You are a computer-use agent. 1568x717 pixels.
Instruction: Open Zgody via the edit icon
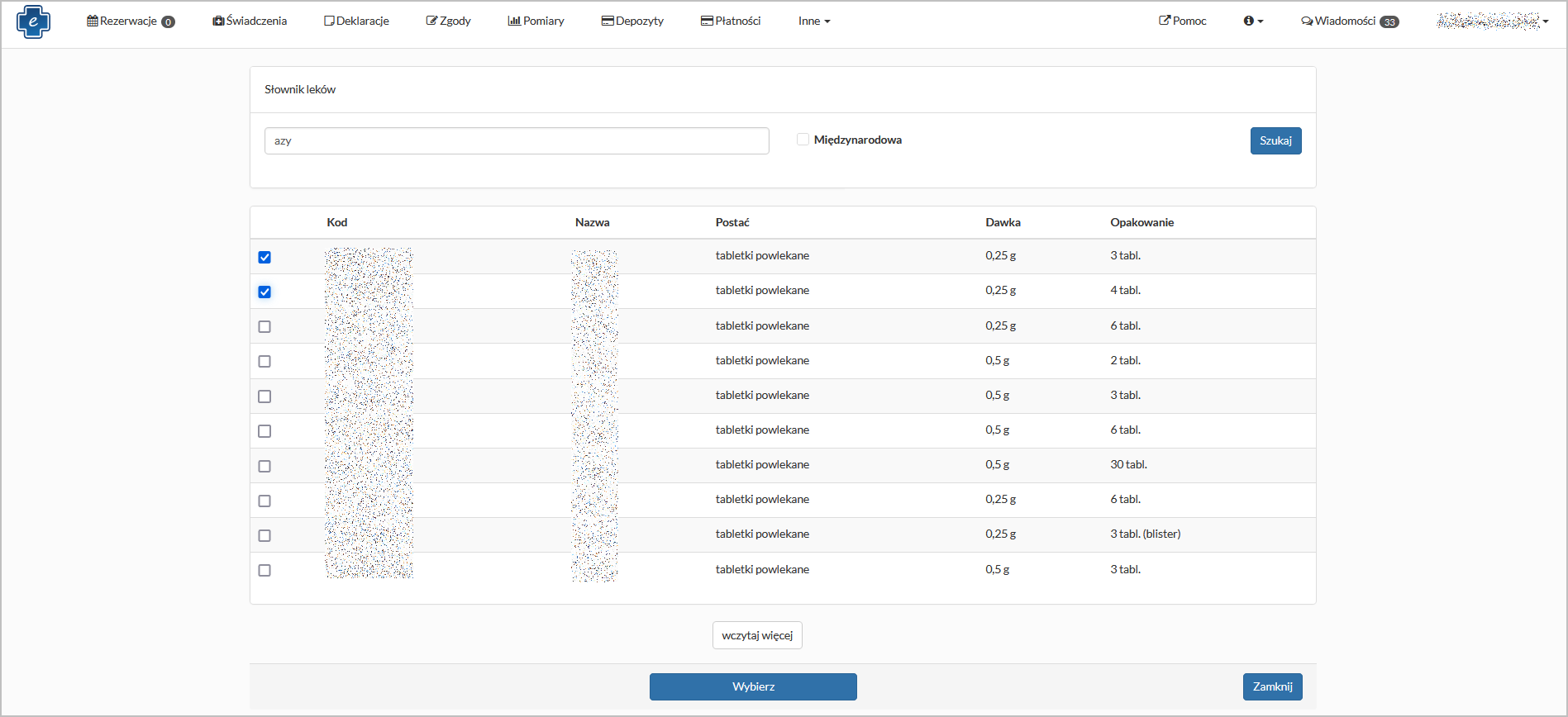pyautogui.click(x=431, y=21)
